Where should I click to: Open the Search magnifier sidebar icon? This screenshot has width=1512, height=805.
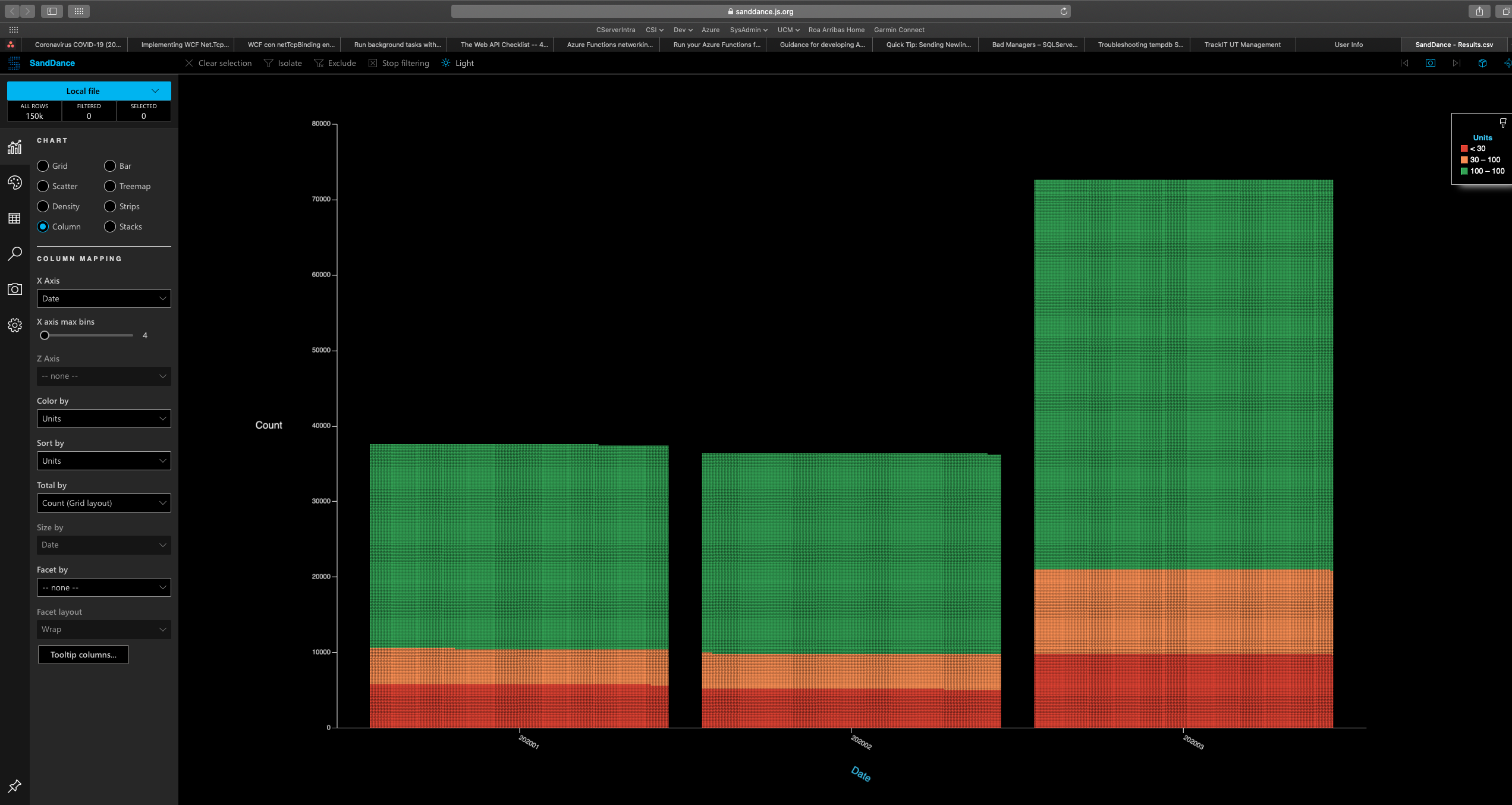14,254
